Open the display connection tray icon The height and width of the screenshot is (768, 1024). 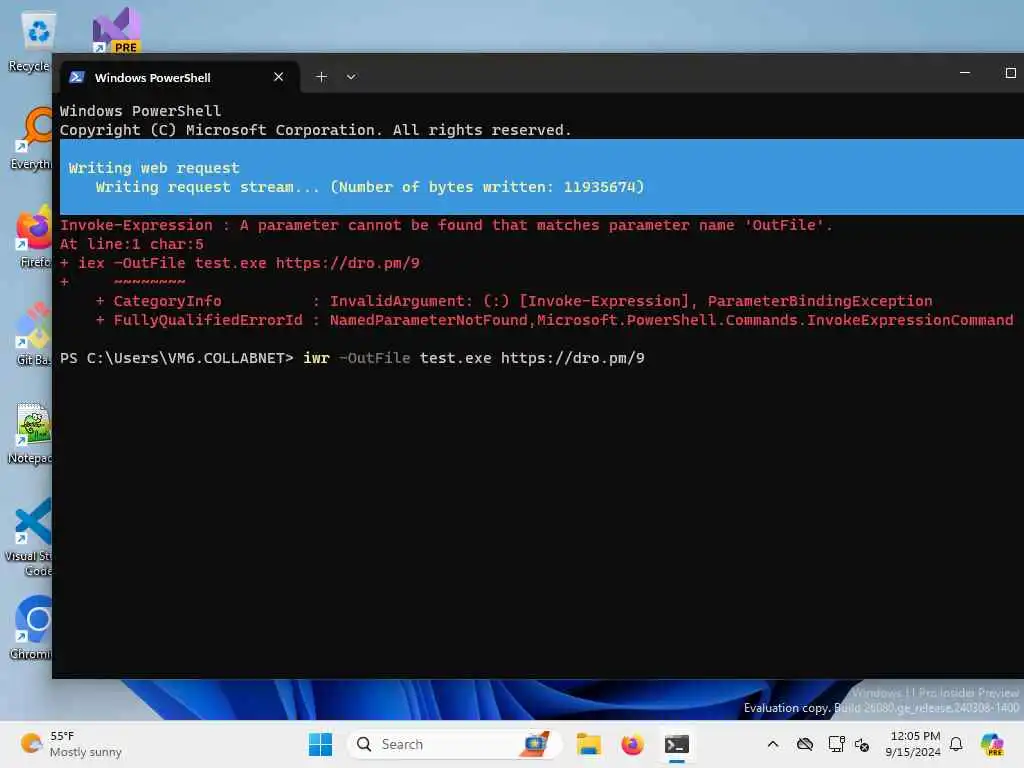(837, 744)
